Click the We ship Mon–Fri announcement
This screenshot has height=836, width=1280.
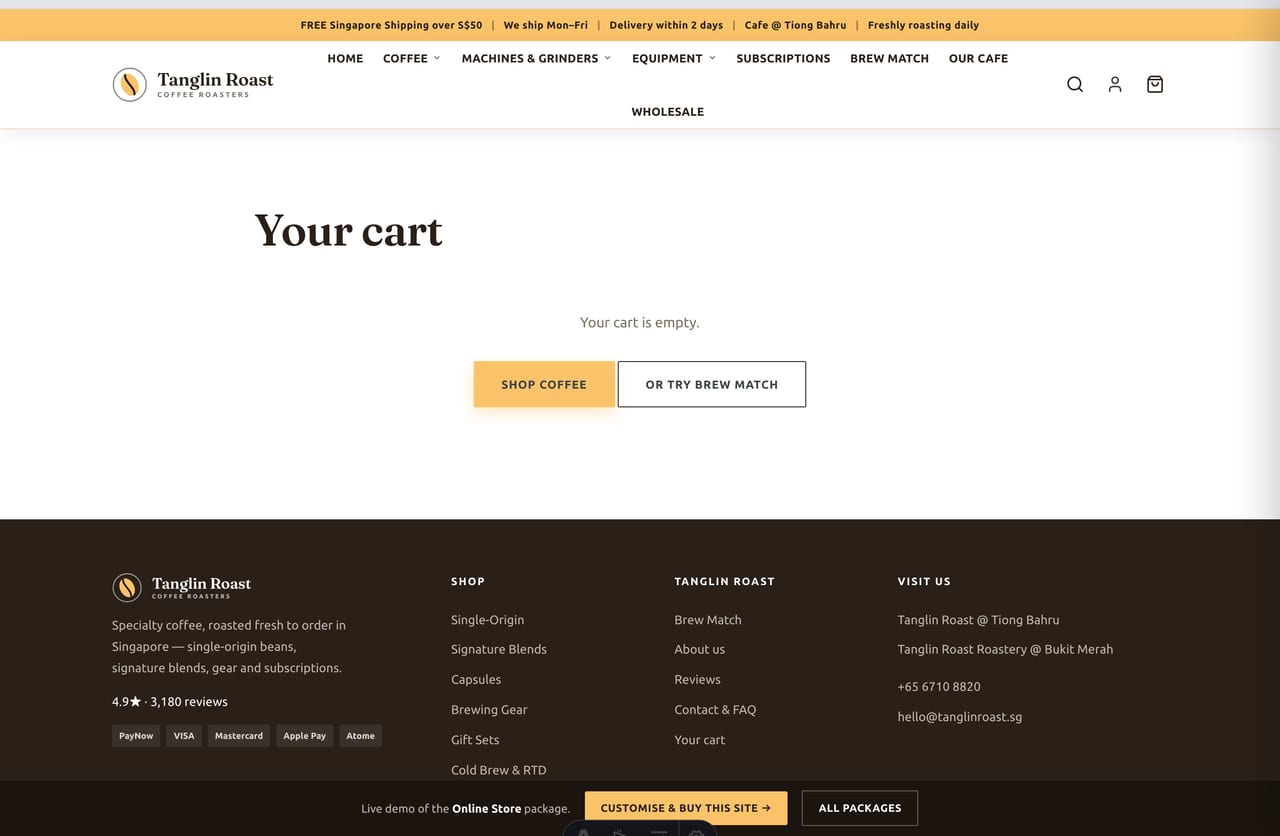(x=545, y=25)
